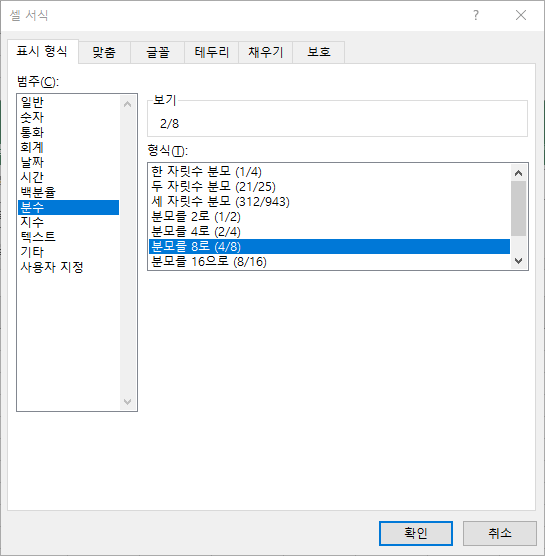Select the 텍스트 category
Image resolution: width=545 pixels, height=556 pixels.
68,237
